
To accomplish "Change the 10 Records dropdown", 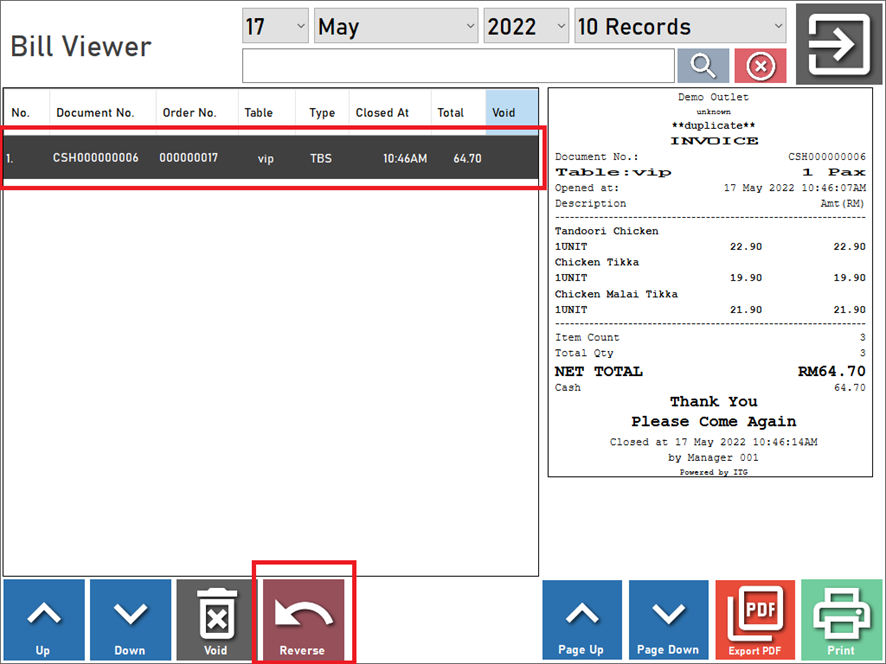I will (x=680, y=26).
